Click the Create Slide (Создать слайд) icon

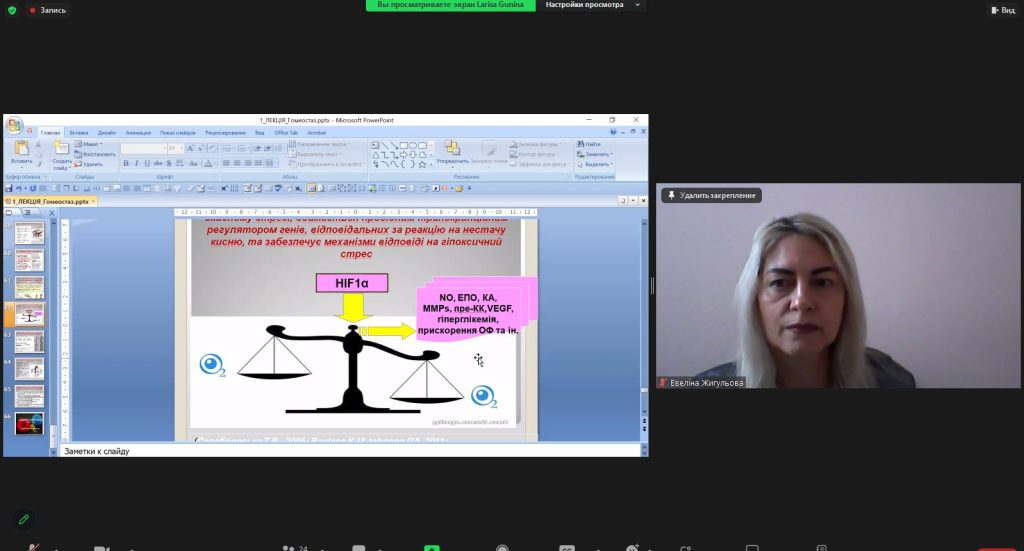click(x=61, y=151)
